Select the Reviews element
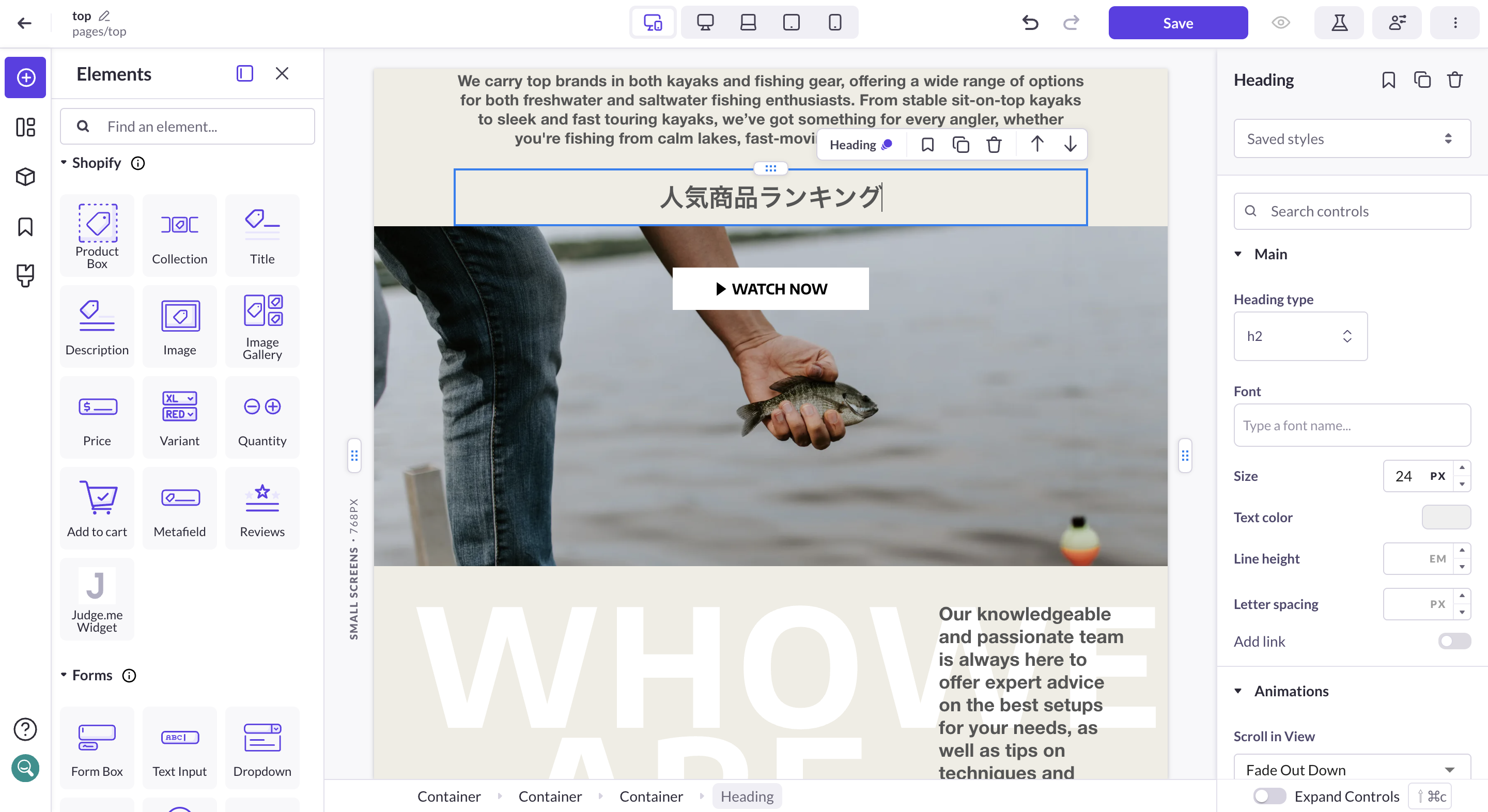This screenshot has height=812, width=1488. (262, 508)
